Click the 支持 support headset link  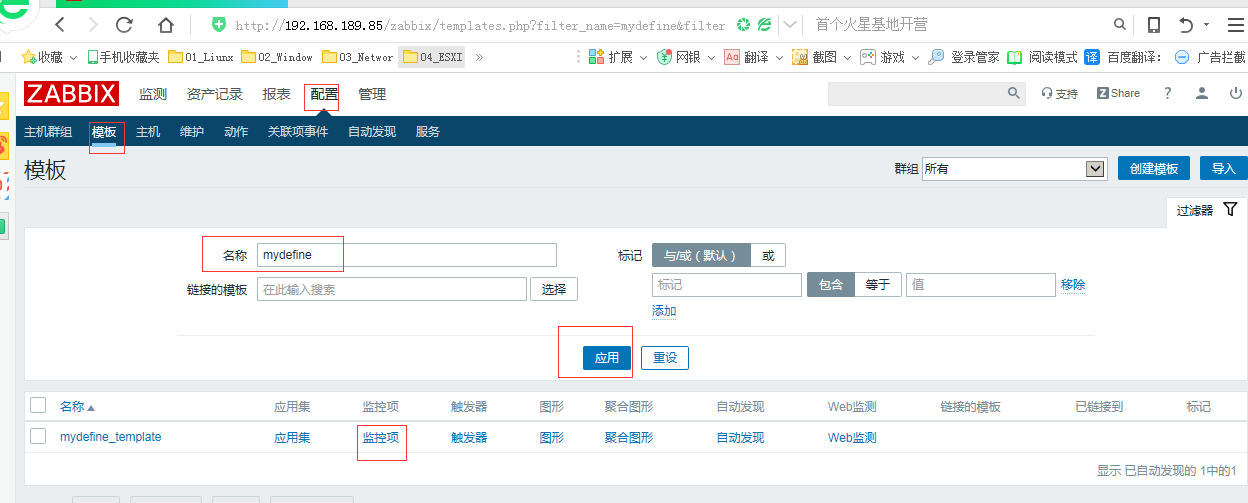coord(1059,93)
